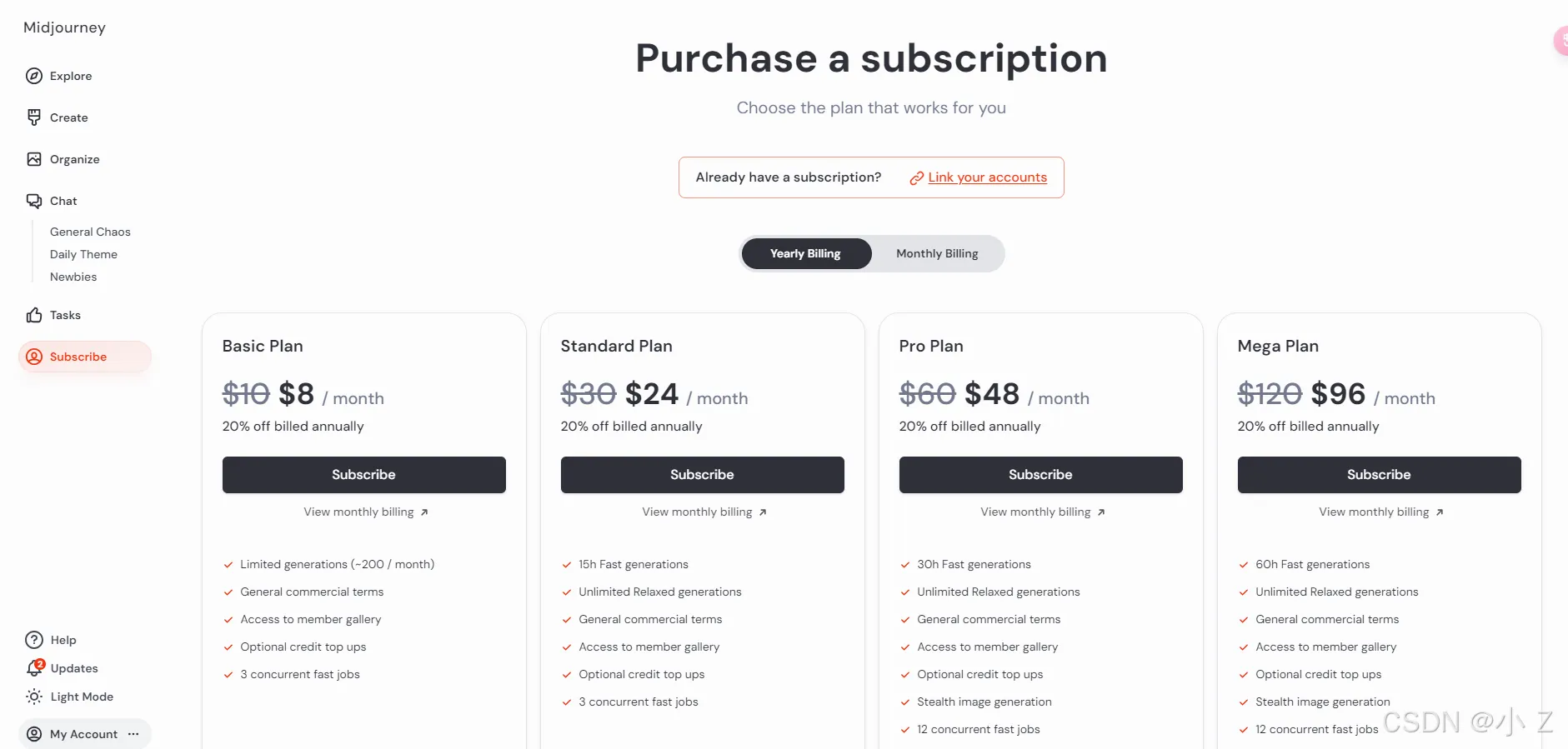
Task: Open the General Chaos chat room
Action: click(x=90, y=232)
